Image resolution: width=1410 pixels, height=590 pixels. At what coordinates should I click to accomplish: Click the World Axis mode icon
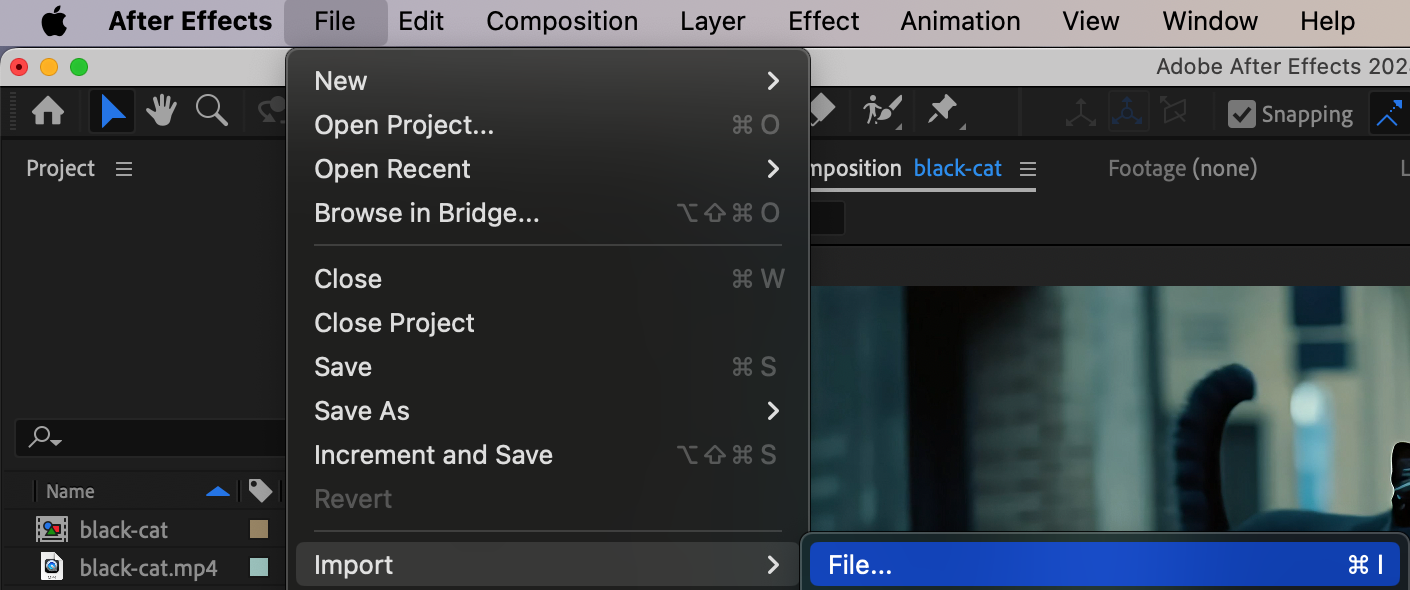coord(1127,112)
